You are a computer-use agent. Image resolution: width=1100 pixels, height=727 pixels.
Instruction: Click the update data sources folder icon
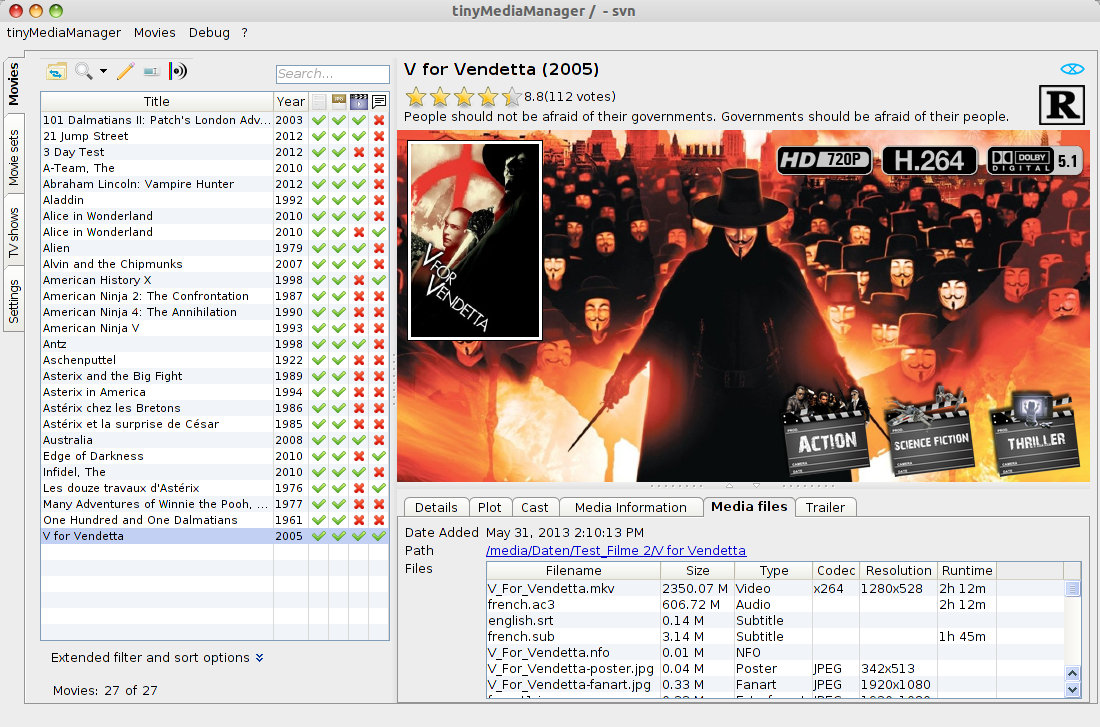click(57, 71)
